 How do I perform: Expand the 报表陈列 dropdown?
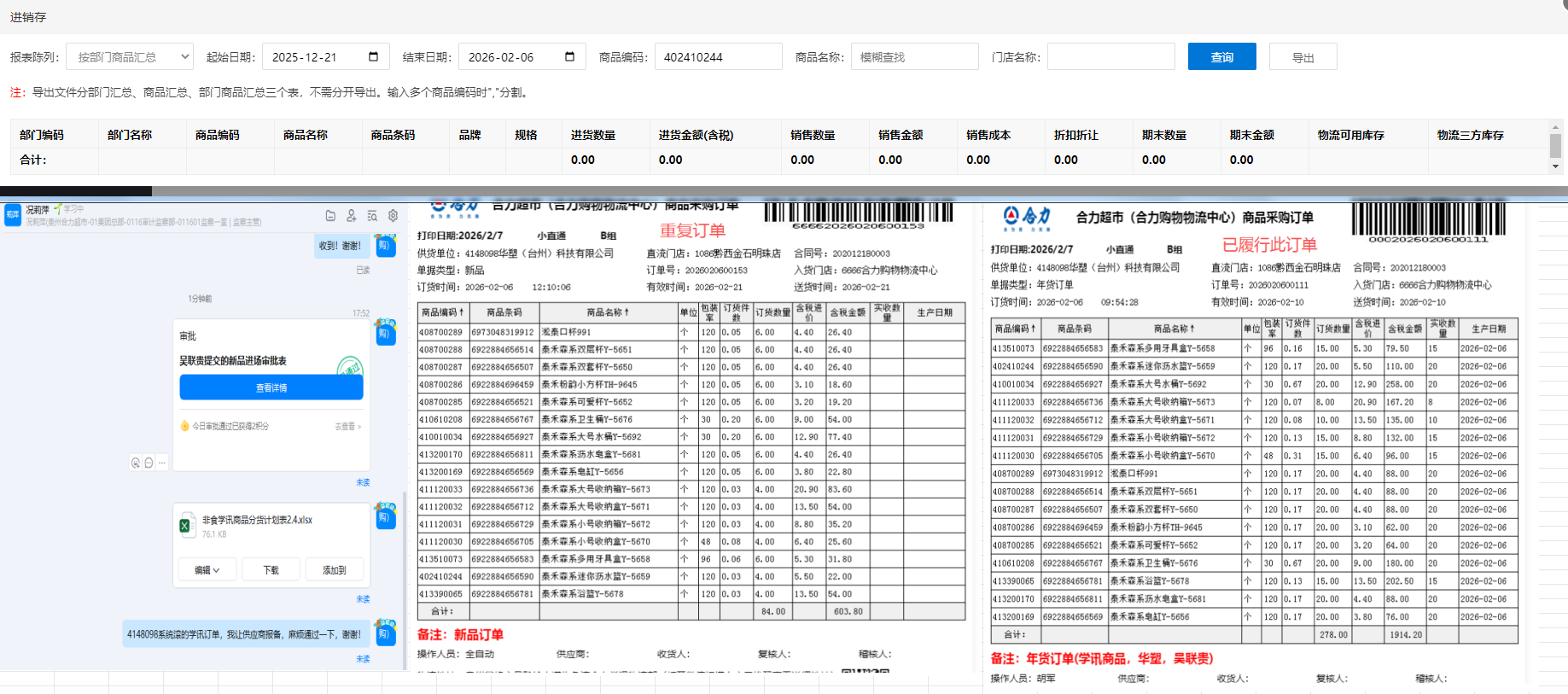130,57
